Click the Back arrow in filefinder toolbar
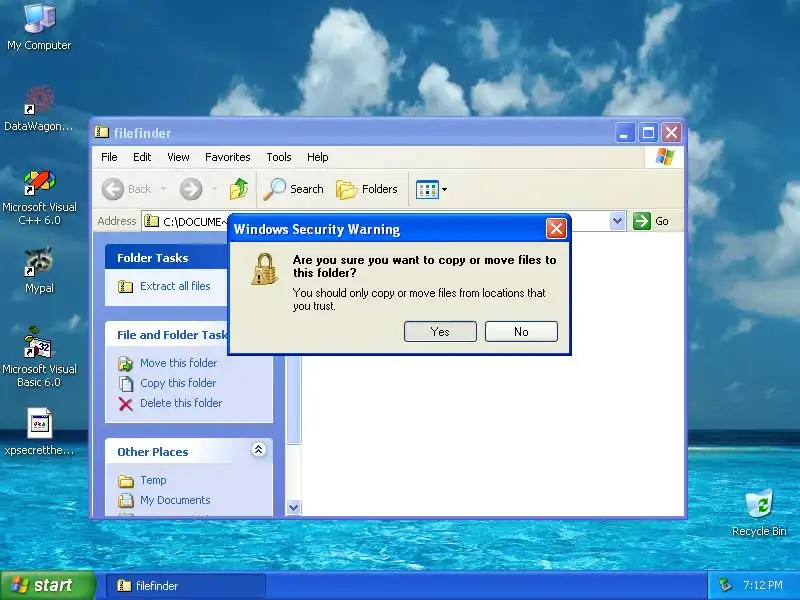This screenshot has height=600, width=800. click(x=113, y=189)
